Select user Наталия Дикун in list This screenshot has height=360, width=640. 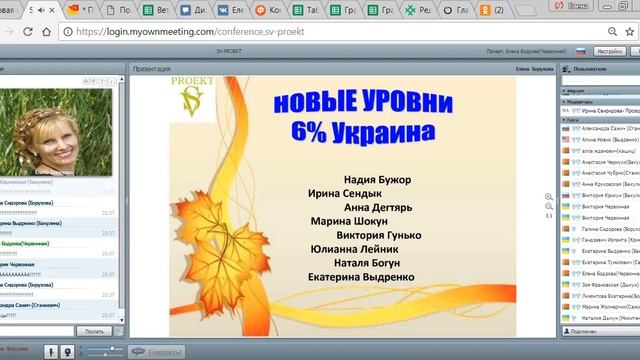601,318
